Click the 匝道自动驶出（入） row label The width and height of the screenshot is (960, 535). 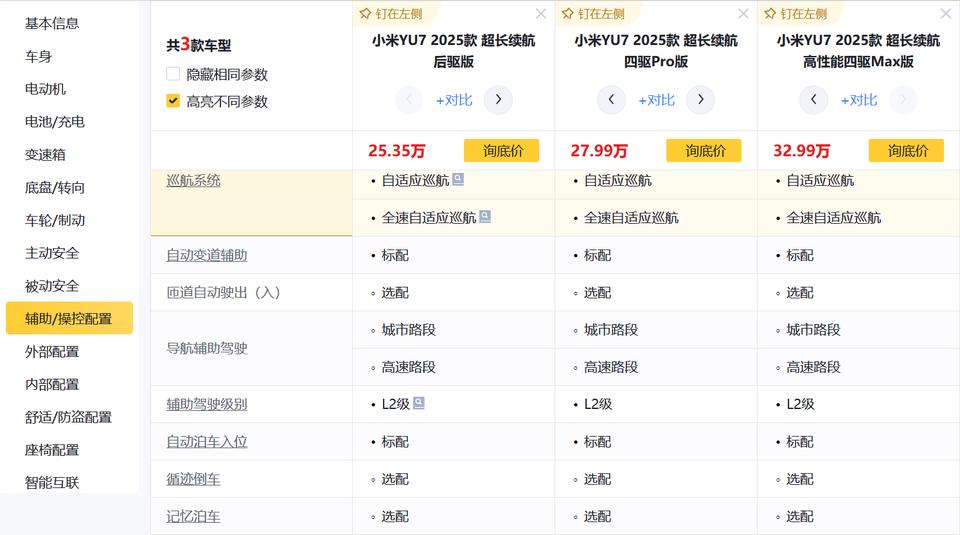pos(223,293)
